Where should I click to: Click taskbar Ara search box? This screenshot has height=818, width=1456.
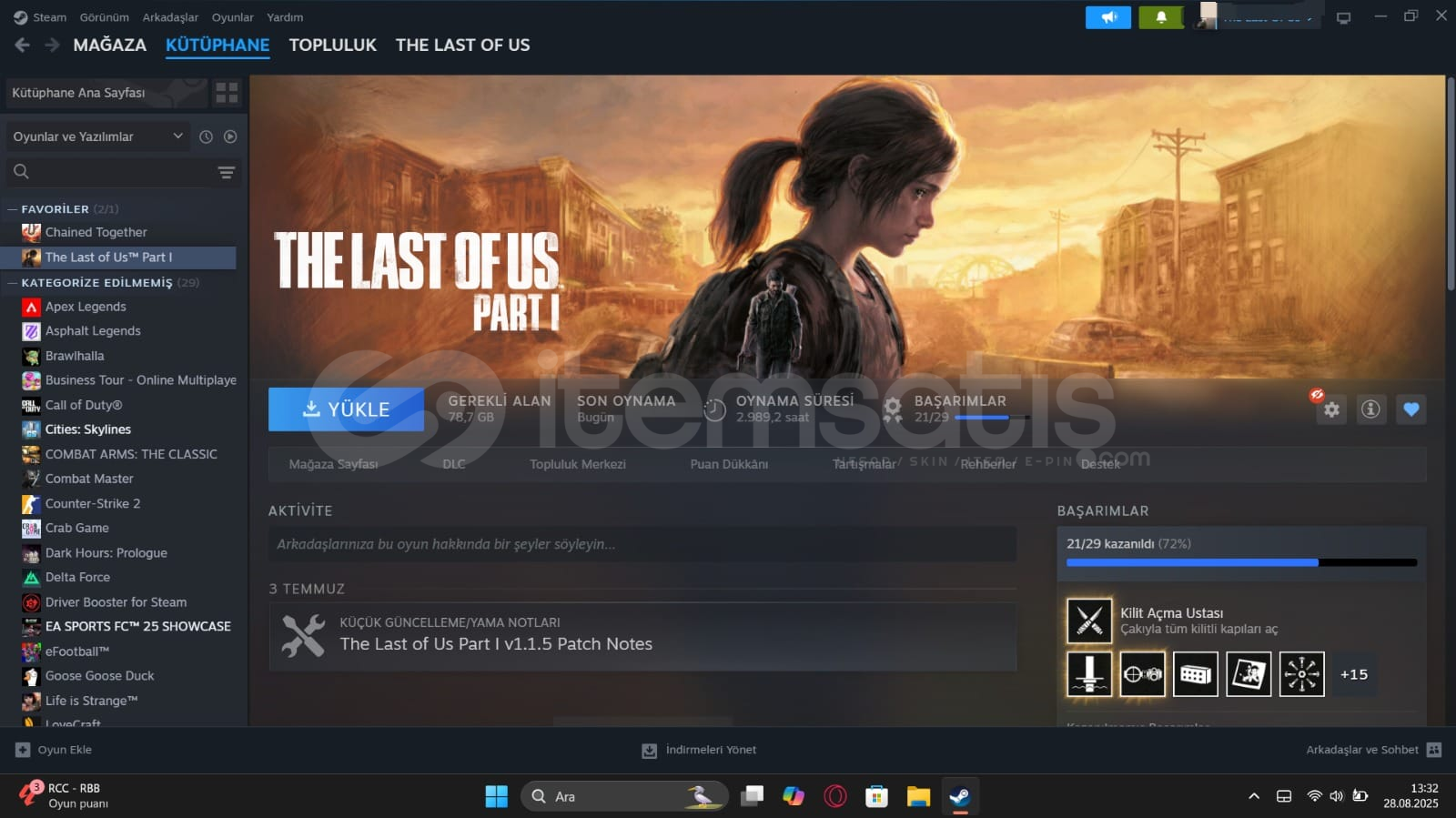(x=624, y=797)
